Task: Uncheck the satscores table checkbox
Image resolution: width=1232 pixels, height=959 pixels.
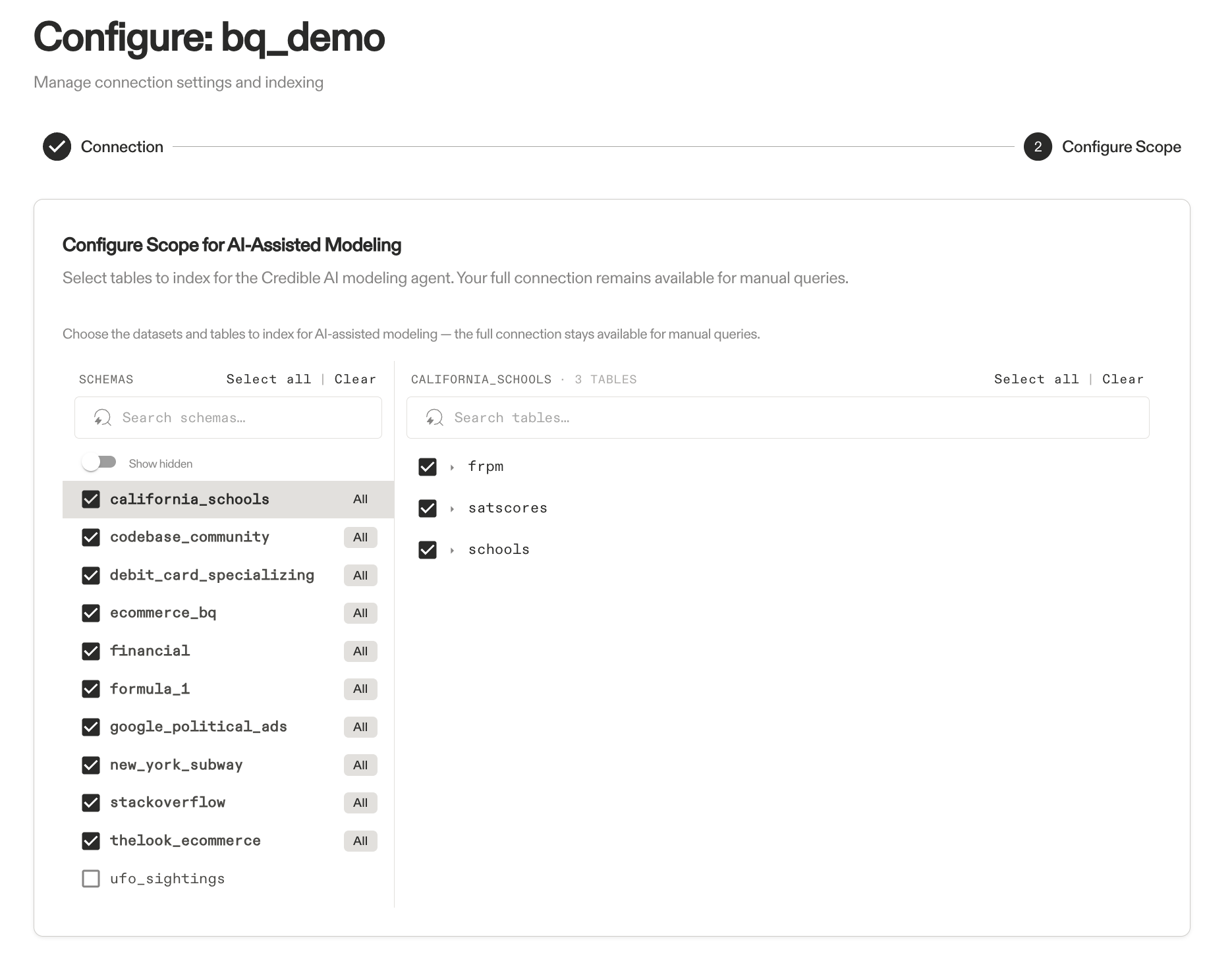Action: [x=428, y=508]
